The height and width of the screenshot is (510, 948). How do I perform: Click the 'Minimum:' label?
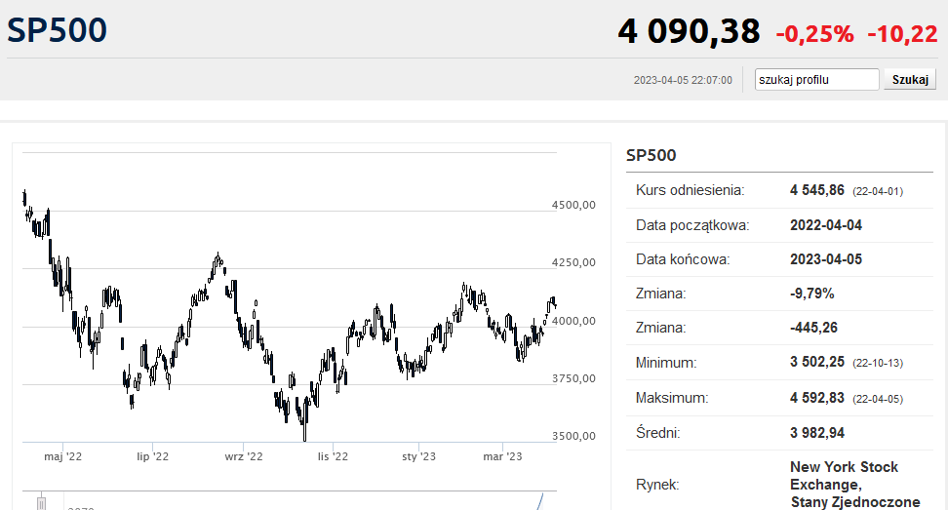click(x=666, y=363)
